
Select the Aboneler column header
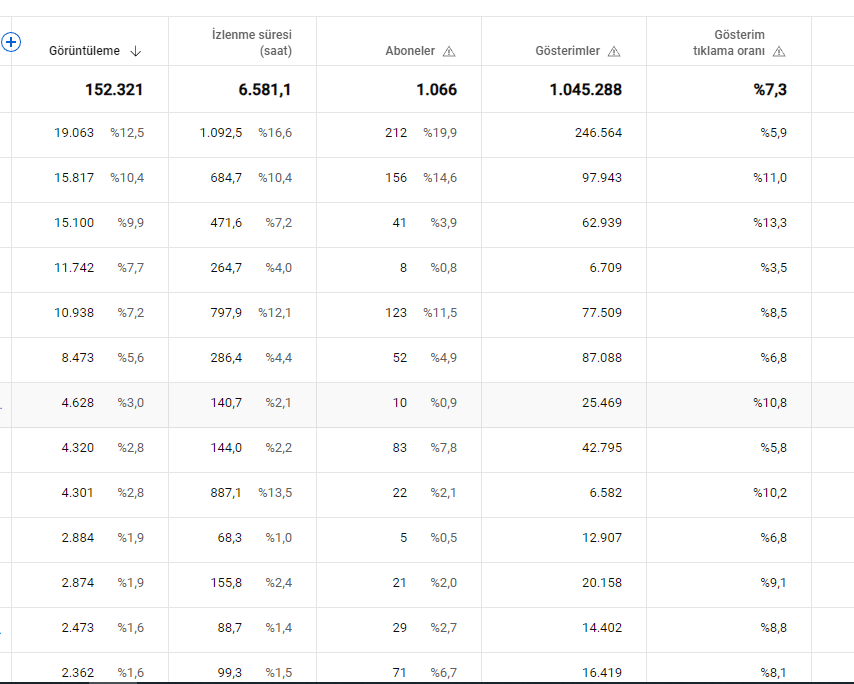[x=410, y=51]
